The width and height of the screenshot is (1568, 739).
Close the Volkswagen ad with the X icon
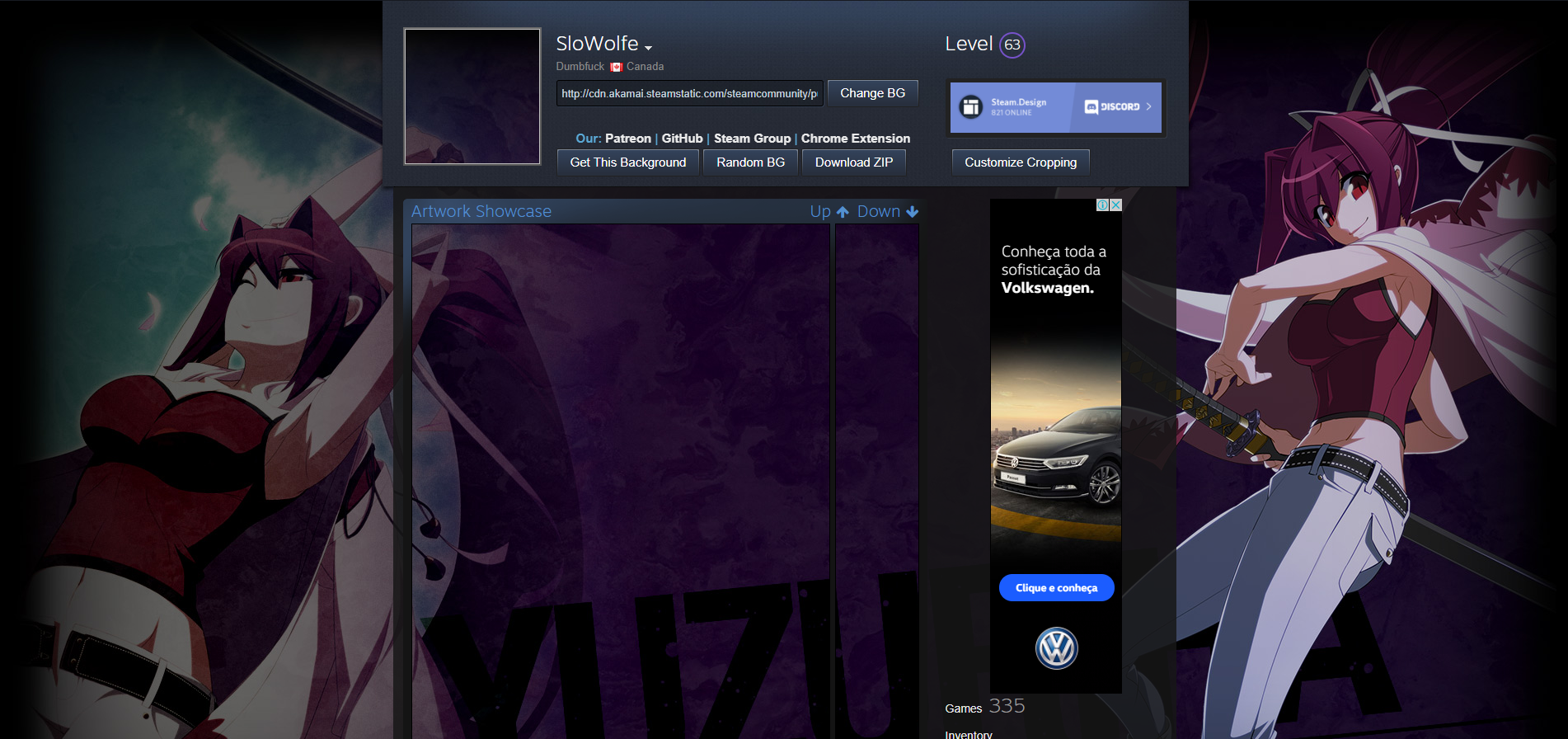tap(1115, 205)
